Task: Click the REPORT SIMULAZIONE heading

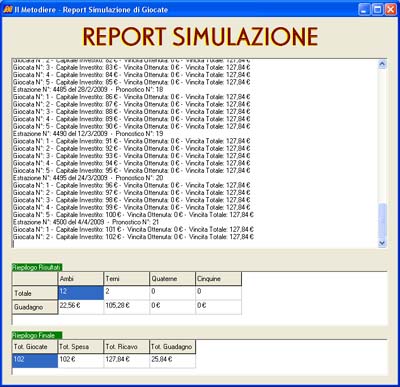Action: 200,37
